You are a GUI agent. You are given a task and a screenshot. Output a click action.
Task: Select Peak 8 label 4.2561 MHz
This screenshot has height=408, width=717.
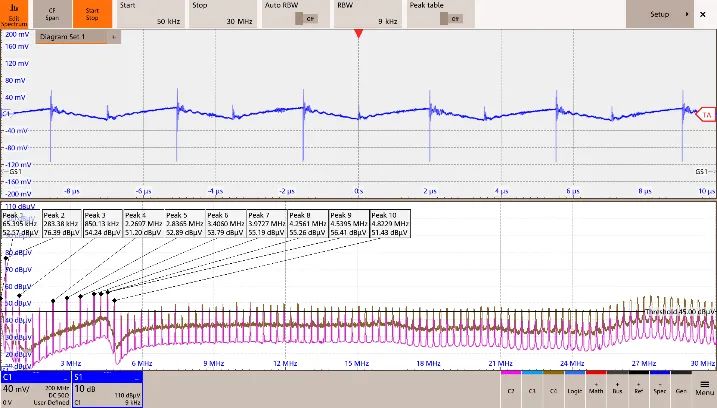[308, 224]
